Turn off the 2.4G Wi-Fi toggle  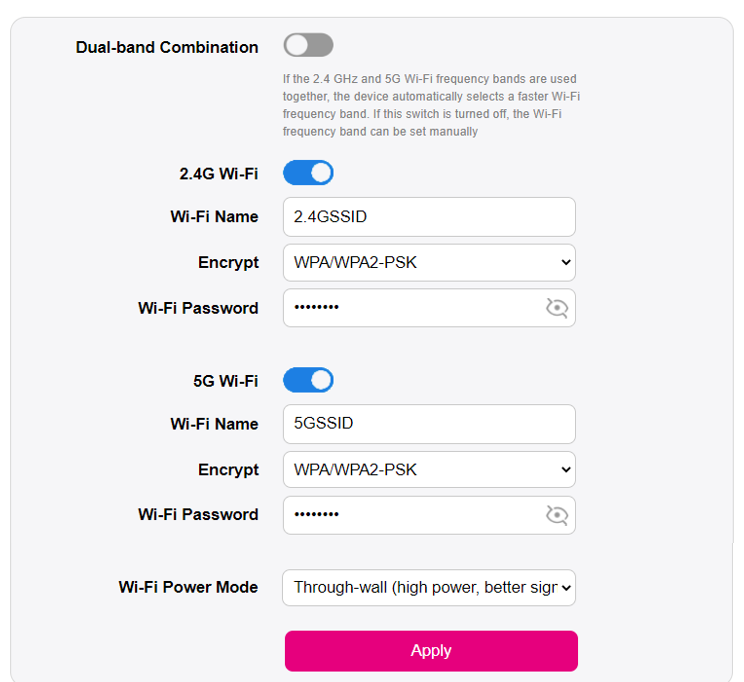pyautogui.click(x=308, y=173)
